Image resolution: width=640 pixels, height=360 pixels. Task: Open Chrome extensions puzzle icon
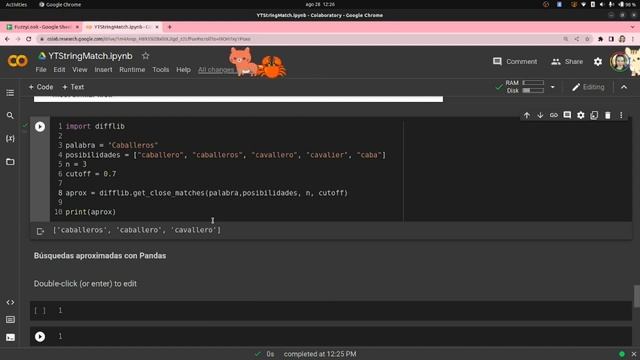click(x=600, y=39)
